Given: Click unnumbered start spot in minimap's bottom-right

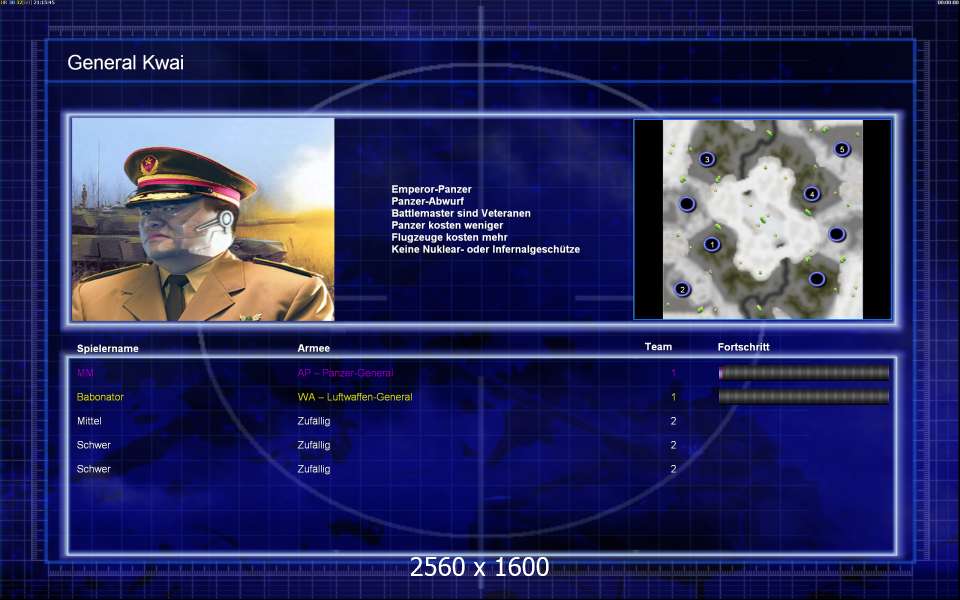Looking at the screenshot, I should [x=817, y=279].
